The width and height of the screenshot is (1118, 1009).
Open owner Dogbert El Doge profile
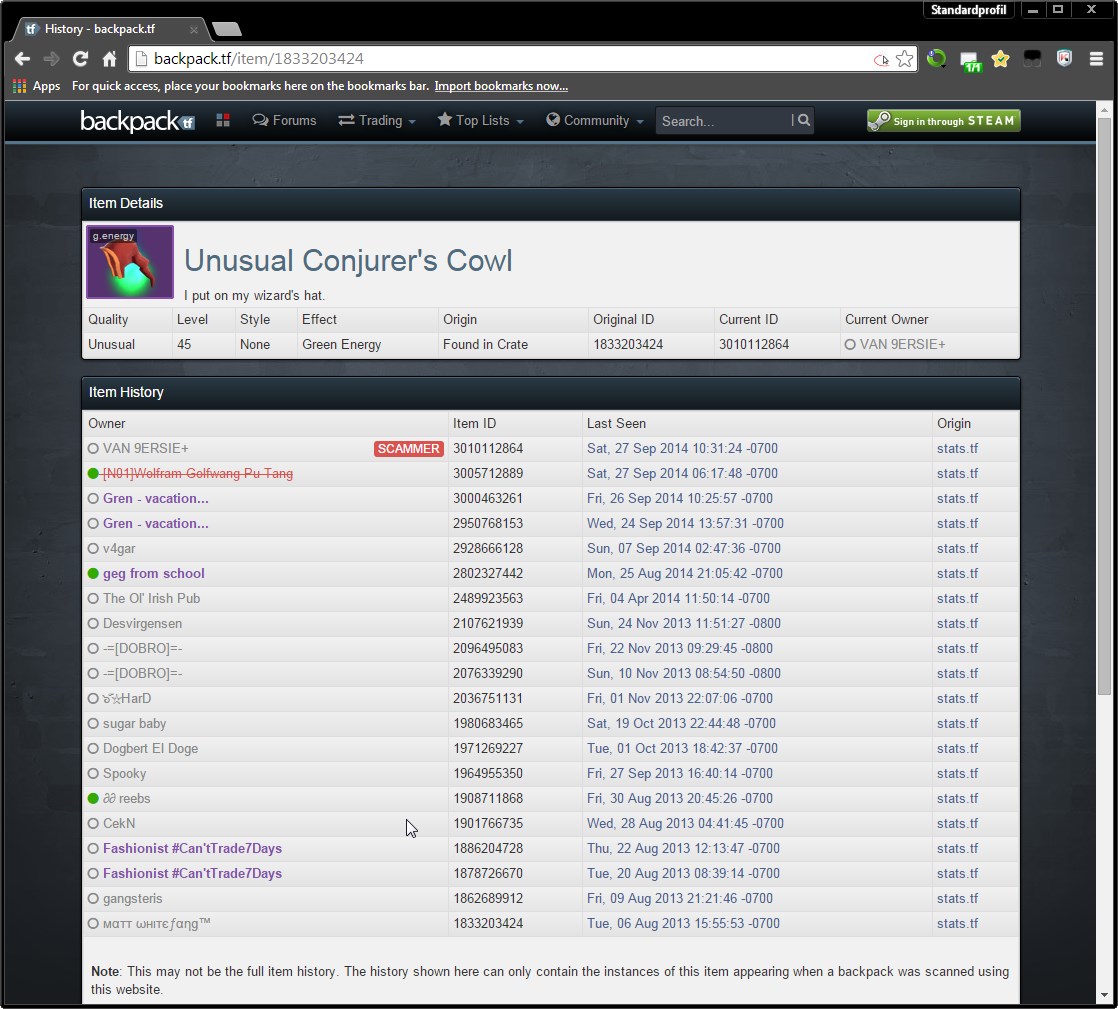coord(150,748)
